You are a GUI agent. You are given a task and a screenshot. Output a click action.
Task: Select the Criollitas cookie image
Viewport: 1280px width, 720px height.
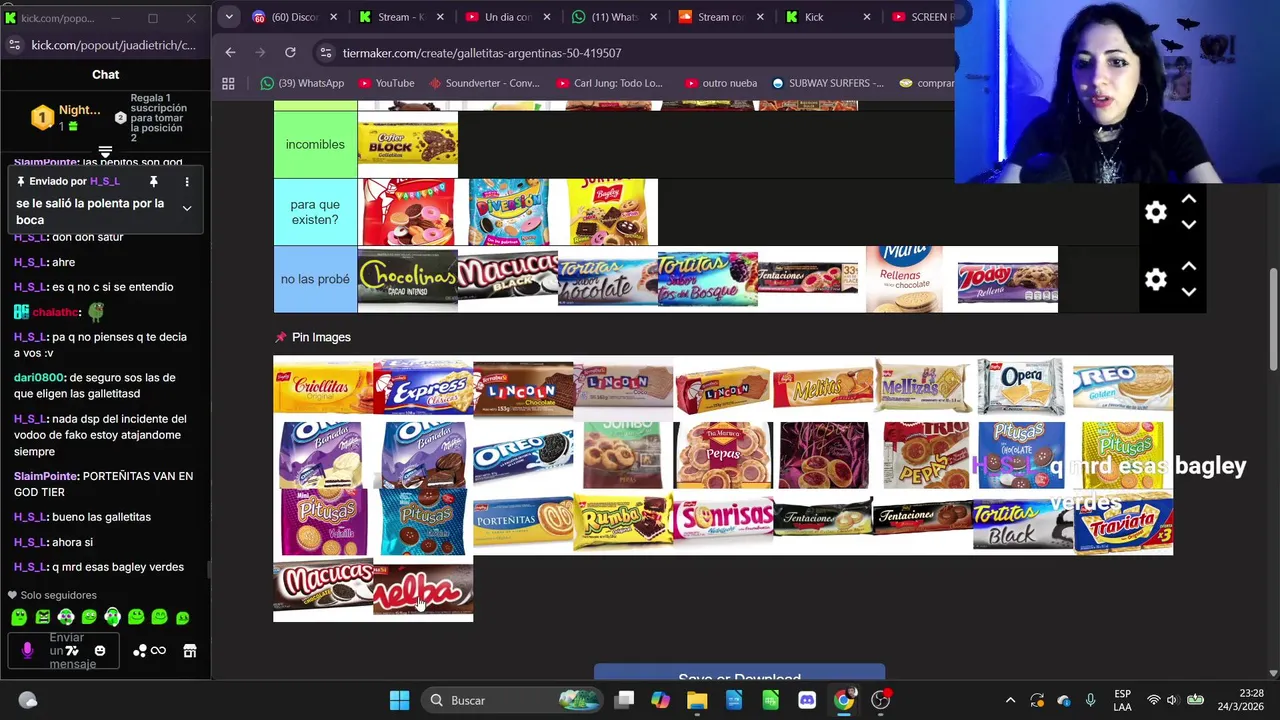pos(323,388)
